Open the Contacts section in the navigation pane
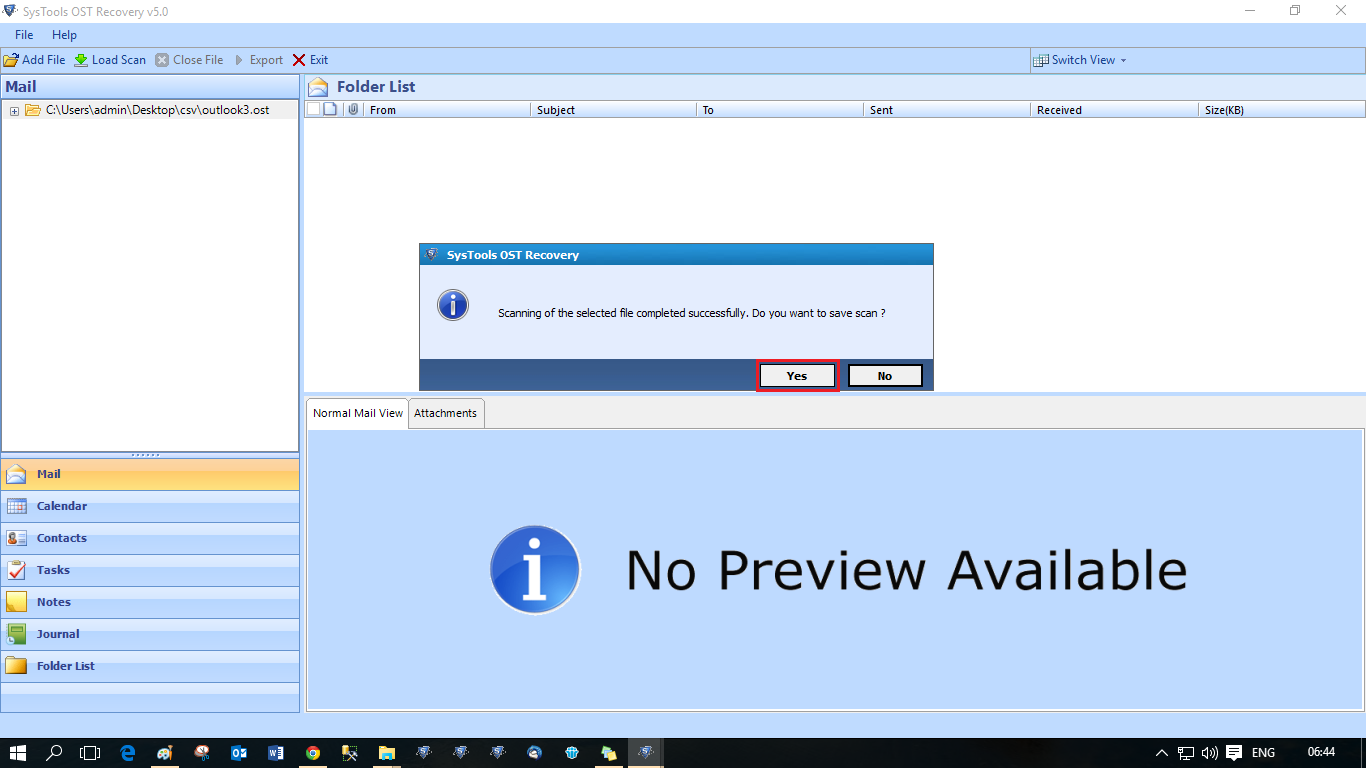The height and width of the screenshot is (768, 1366). (x=150, y=538)
